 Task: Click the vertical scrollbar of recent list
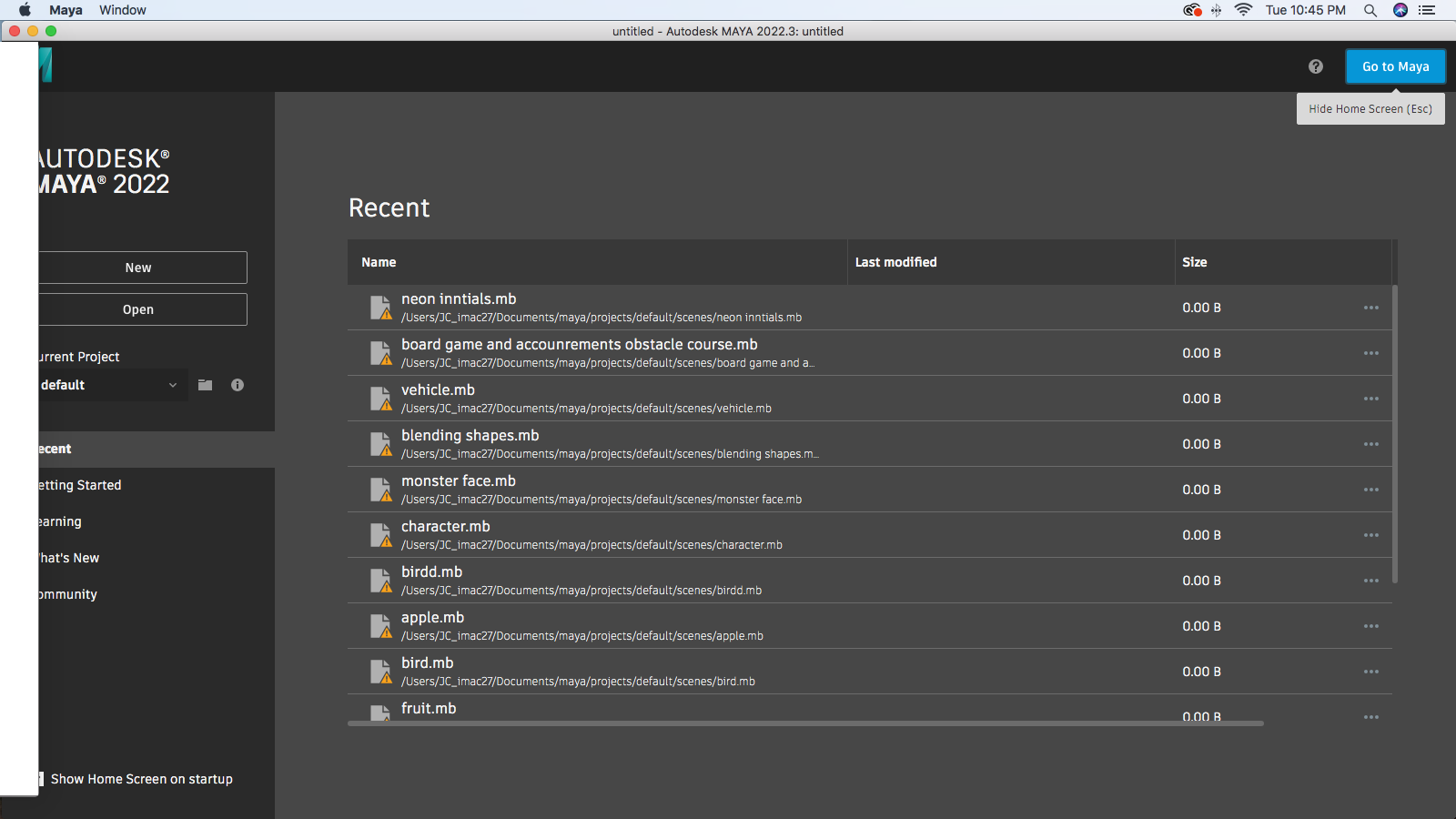point(1395,434)
